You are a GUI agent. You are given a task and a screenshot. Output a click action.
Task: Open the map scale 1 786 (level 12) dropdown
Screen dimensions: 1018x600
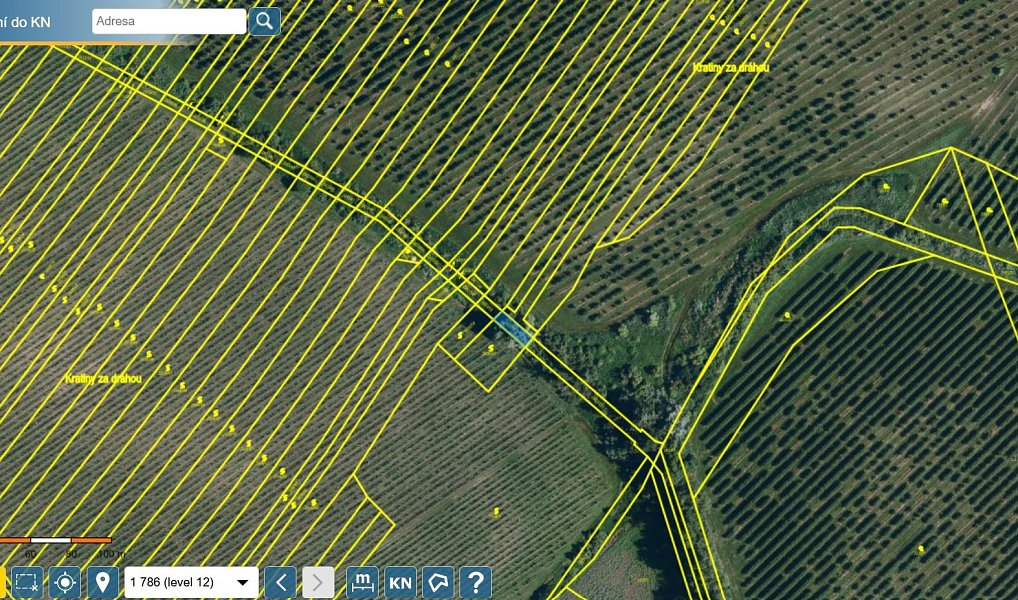tap(192, 582)
